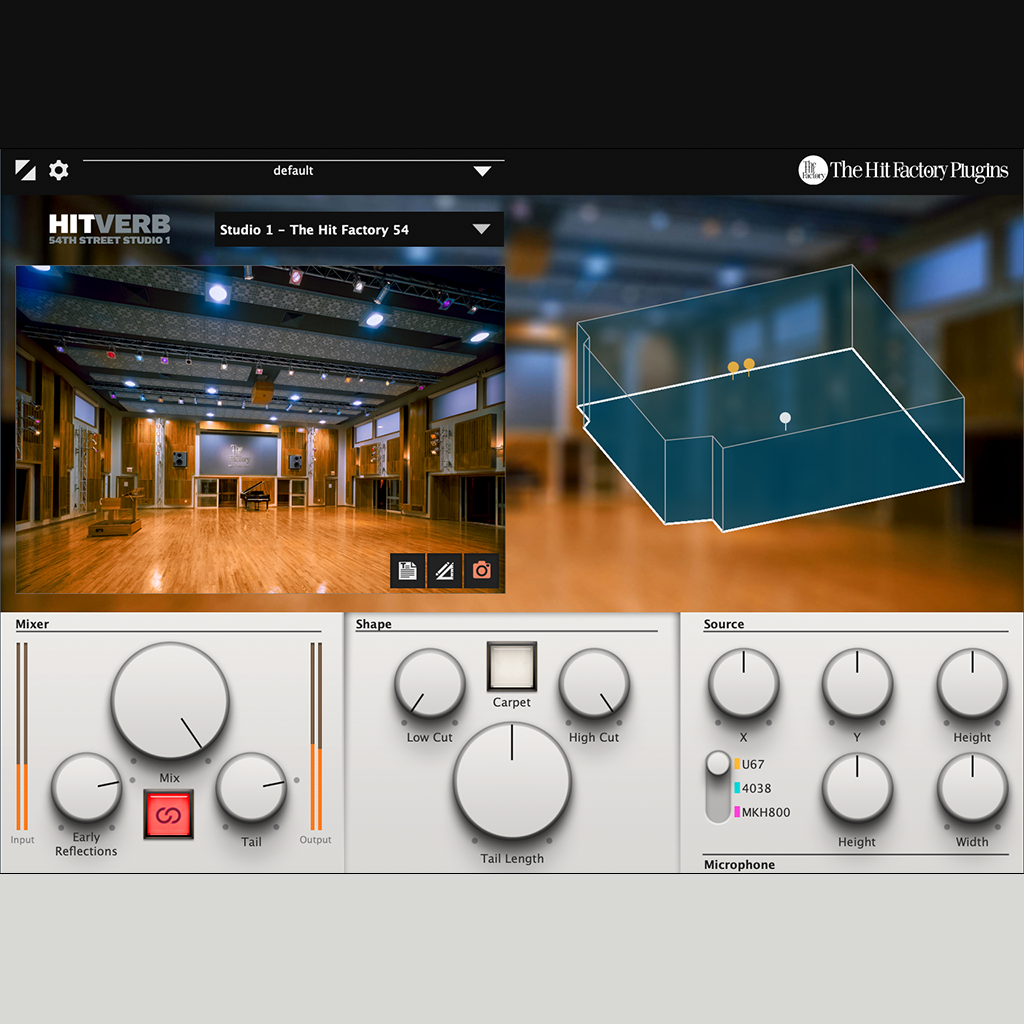This screenshot has height=1024, width=1024.
Task: Click the Shape section heading
Action: [374, 624]
